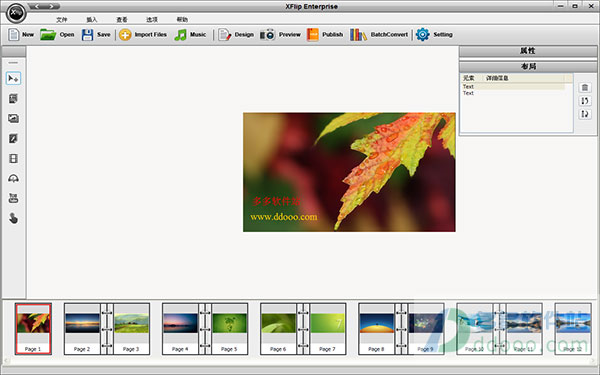Open BatchConvert from the toolbar
Image resolution: width=600 pixels, height=375 pixels.
(x=379, y=34)
